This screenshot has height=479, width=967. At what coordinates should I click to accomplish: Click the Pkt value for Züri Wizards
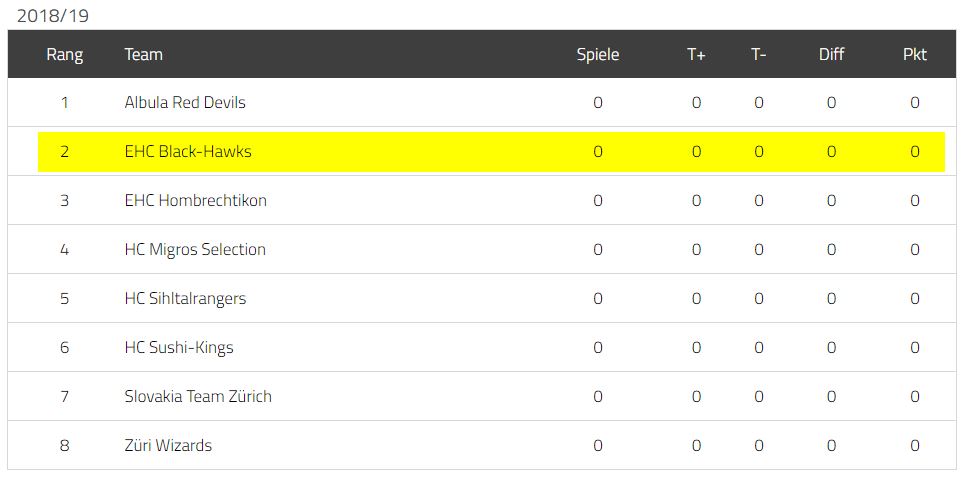(x=915, y=445)
